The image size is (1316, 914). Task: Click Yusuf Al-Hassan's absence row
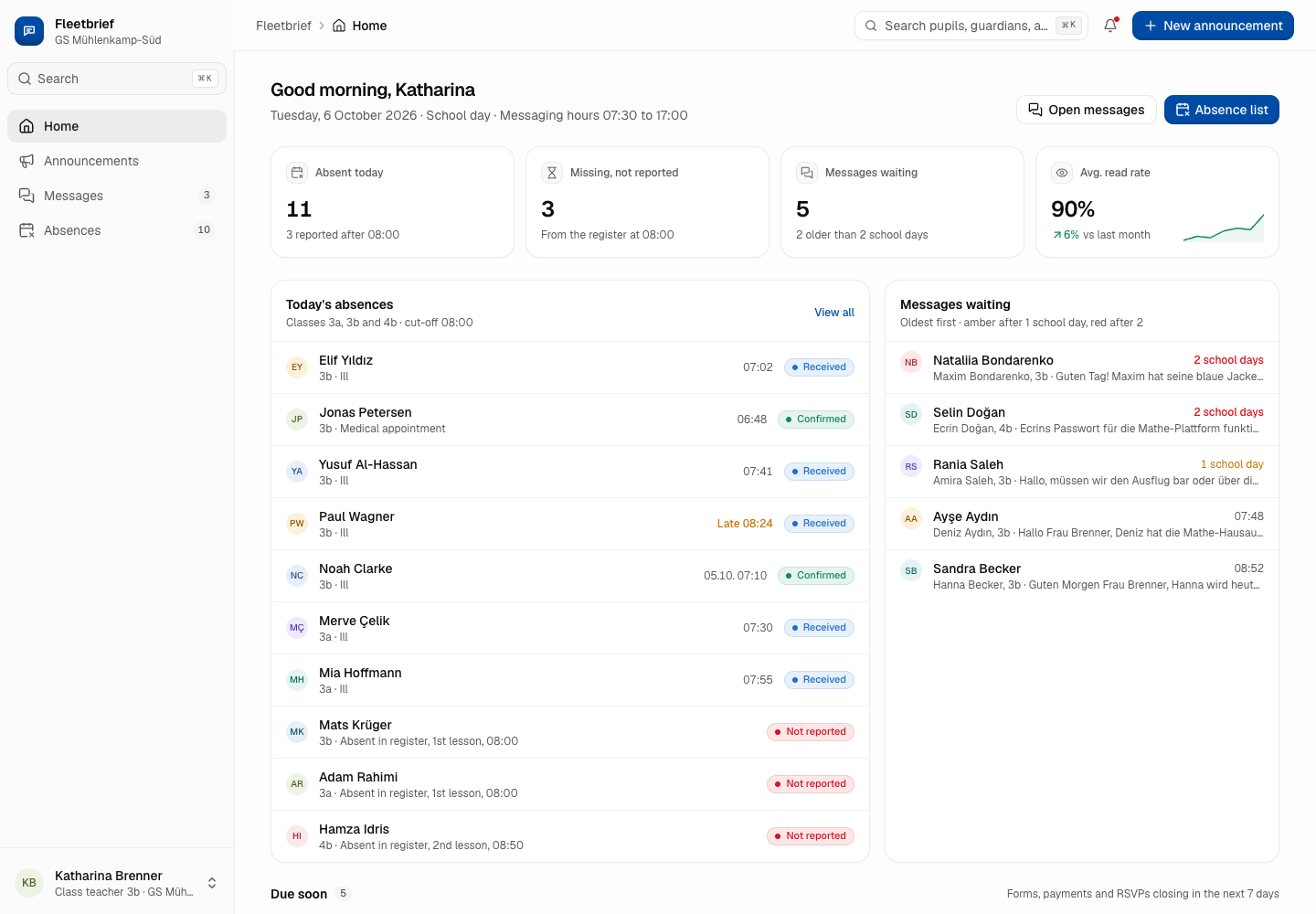(x=570, y=472)
